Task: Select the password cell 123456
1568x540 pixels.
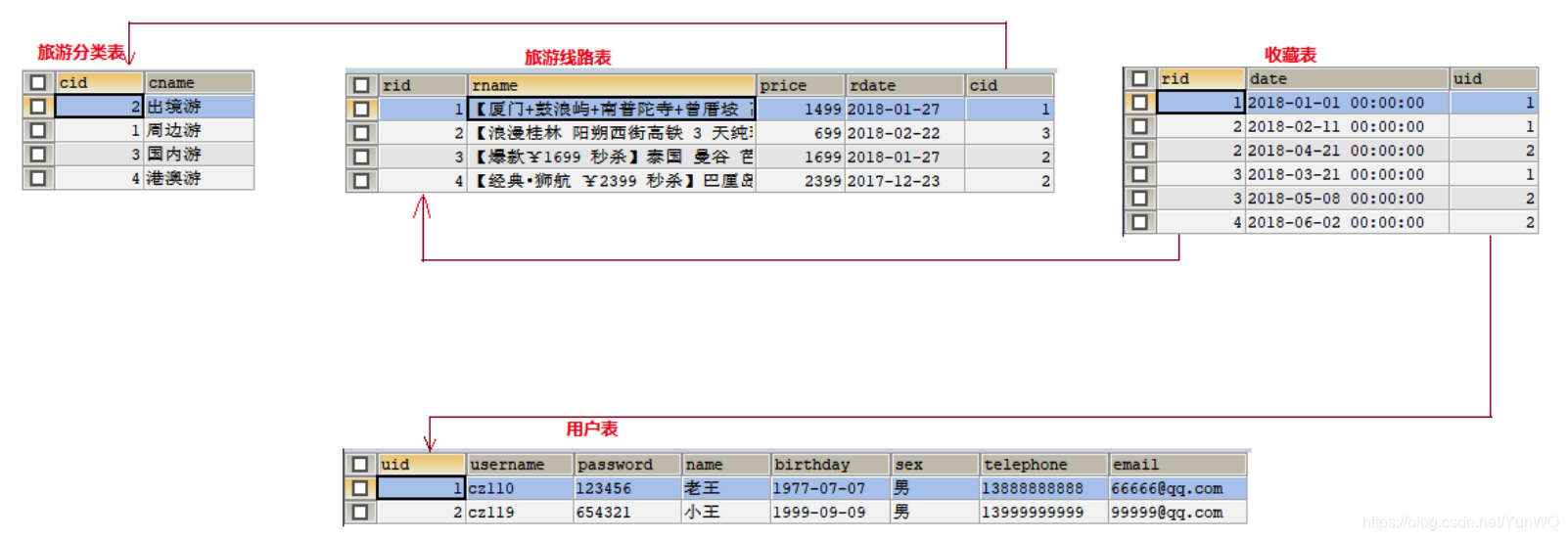Action: [x=627, y=488]
